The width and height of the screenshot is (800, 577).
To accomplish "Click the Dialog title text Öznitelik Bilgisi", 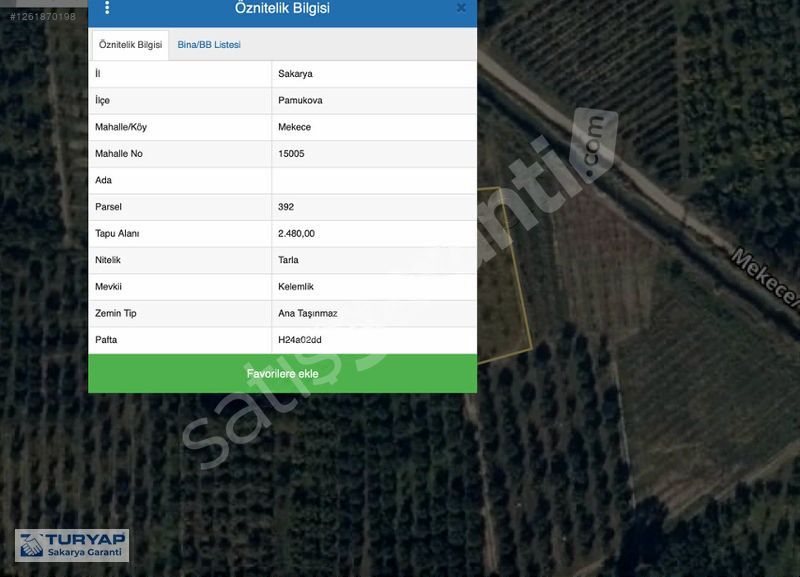I will [282, 8].
